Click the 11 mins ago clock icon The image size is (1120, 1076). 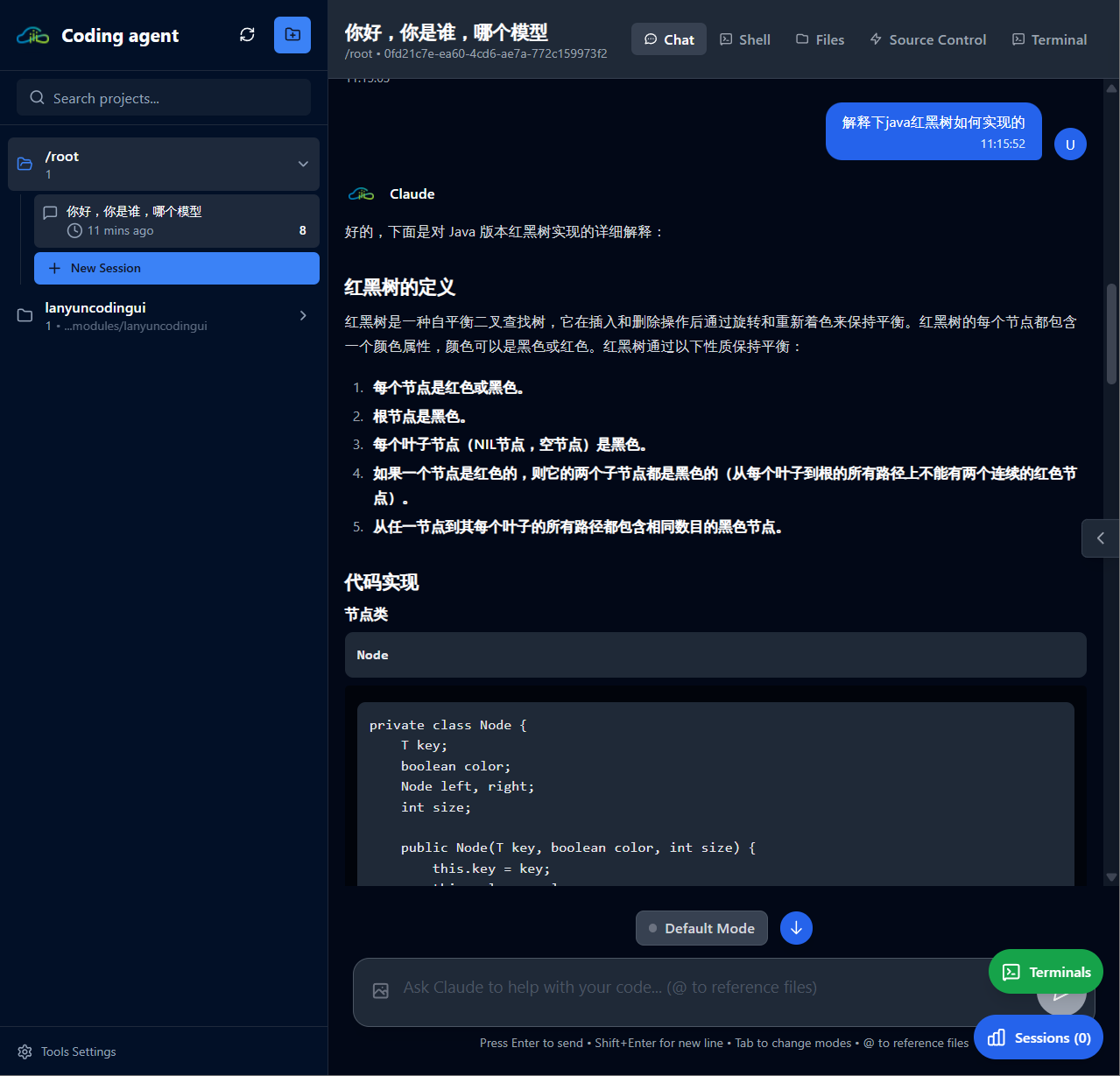[74, 230]
